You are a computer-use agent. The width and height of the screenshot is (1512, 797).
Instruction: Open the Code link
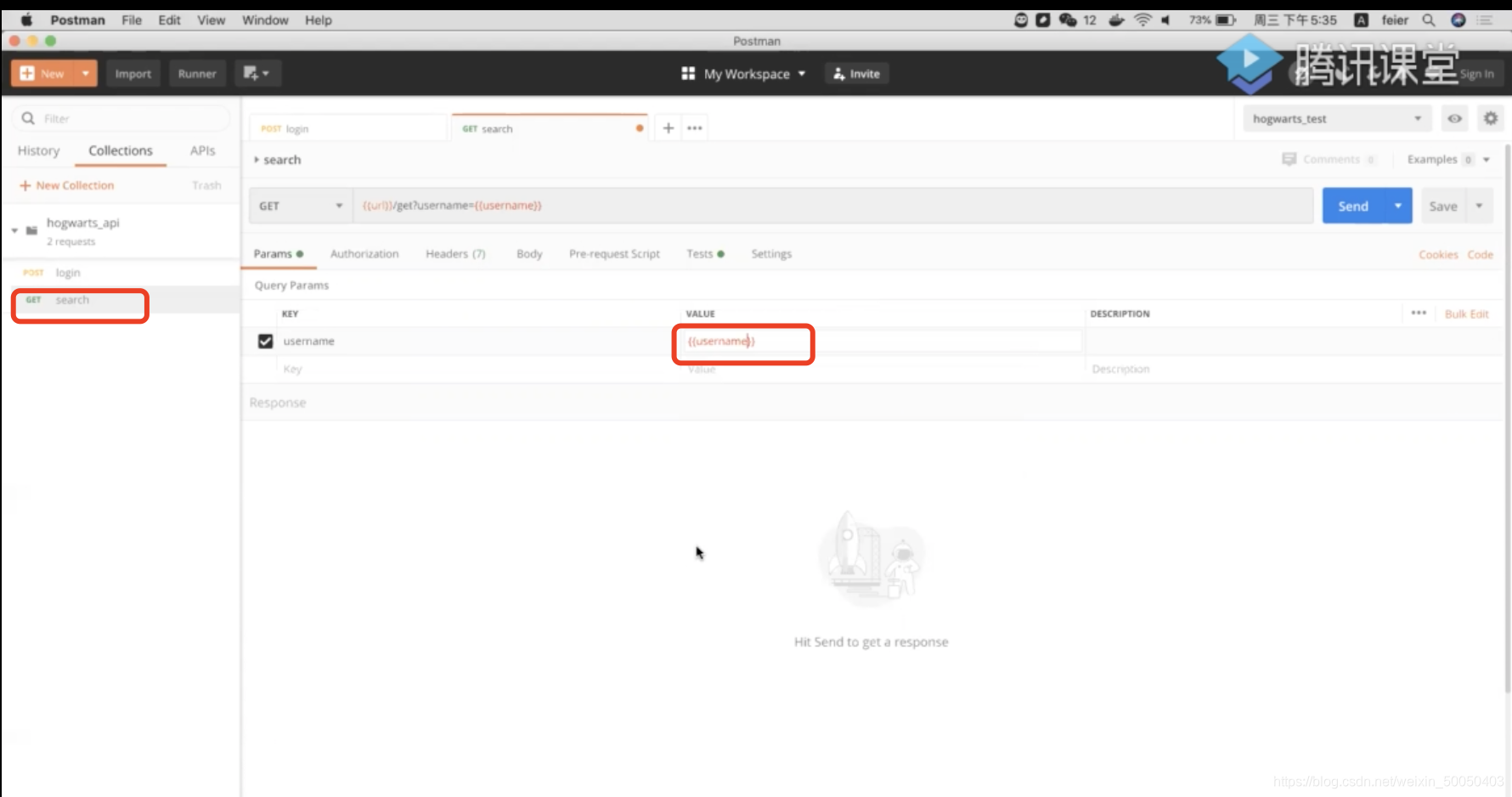pyautogui.click(x=1480, y=255)
